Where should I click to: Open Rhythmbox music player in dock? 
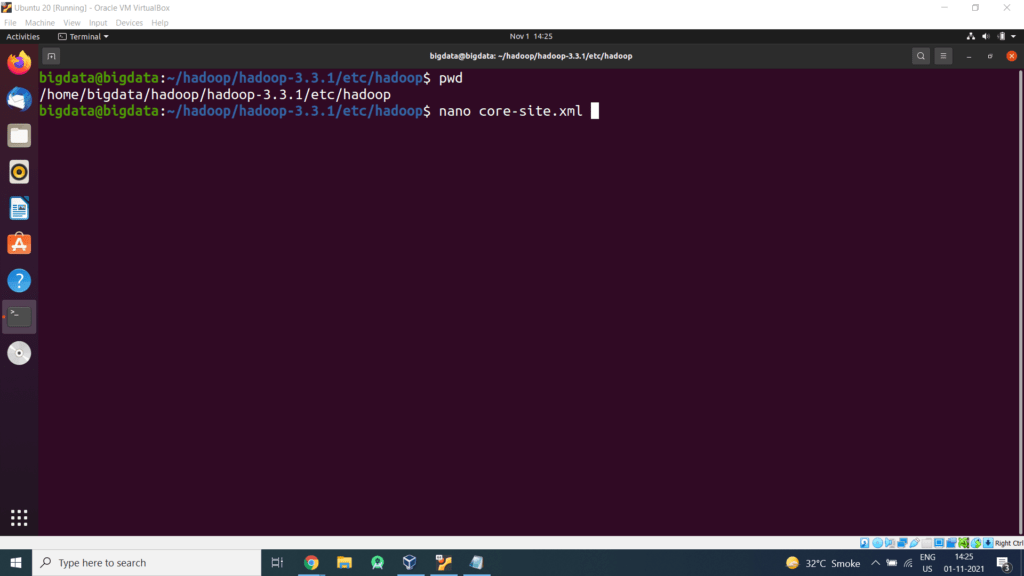click(x=19, y=172)
